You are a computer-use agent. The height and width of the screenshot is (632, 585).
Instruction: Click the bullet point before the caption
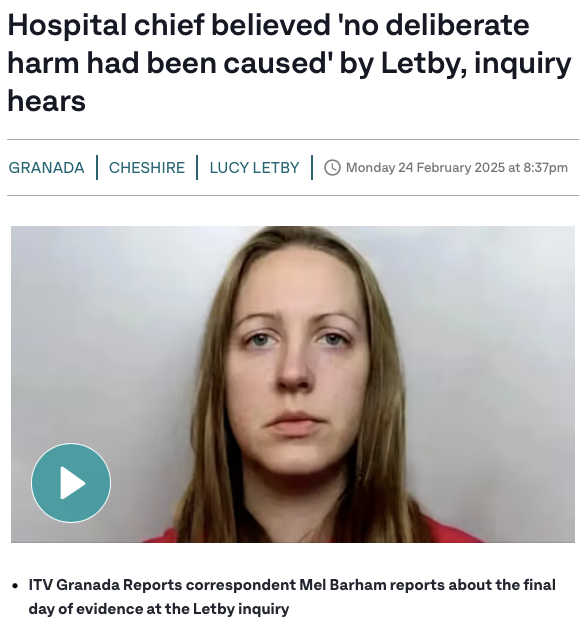click(x=15, y=585)
